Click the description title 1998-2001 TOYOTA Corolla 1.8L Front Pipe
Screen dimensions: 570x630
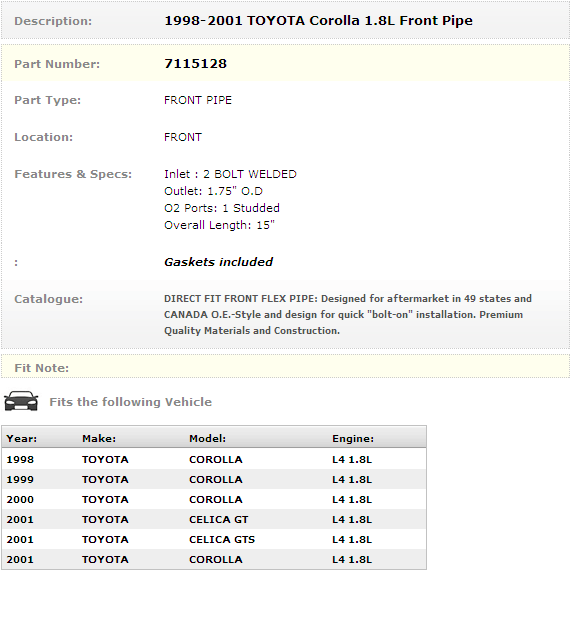click(x=319, y=20)
